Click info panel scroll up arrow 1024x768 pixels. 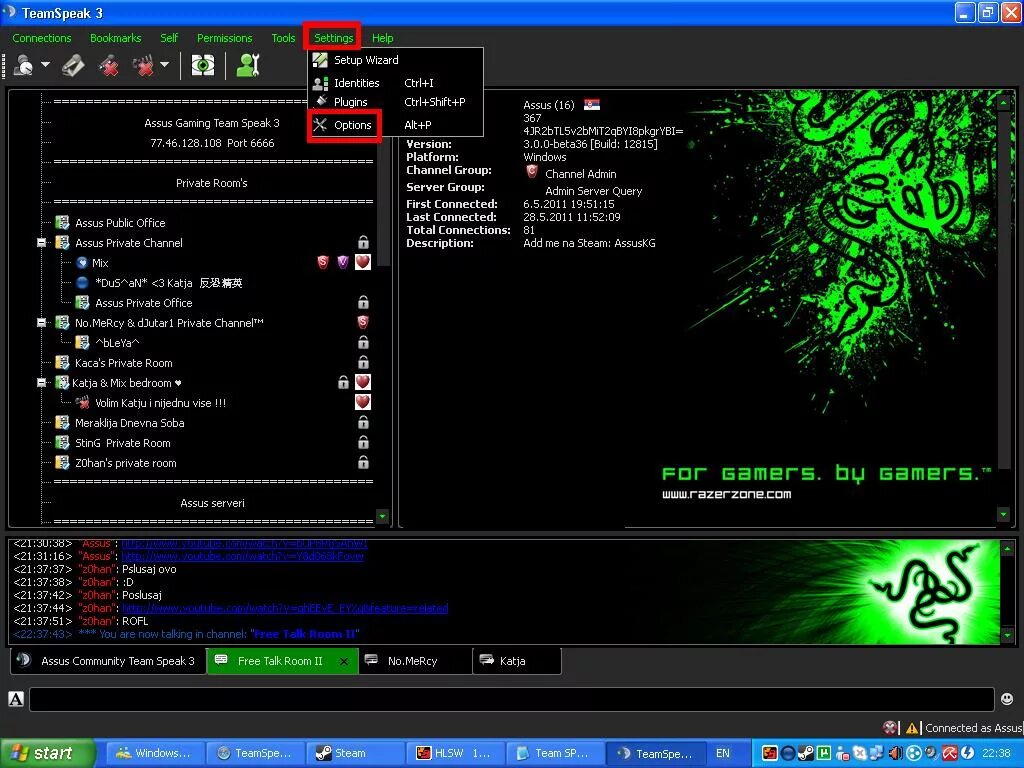click(1004, 102)
